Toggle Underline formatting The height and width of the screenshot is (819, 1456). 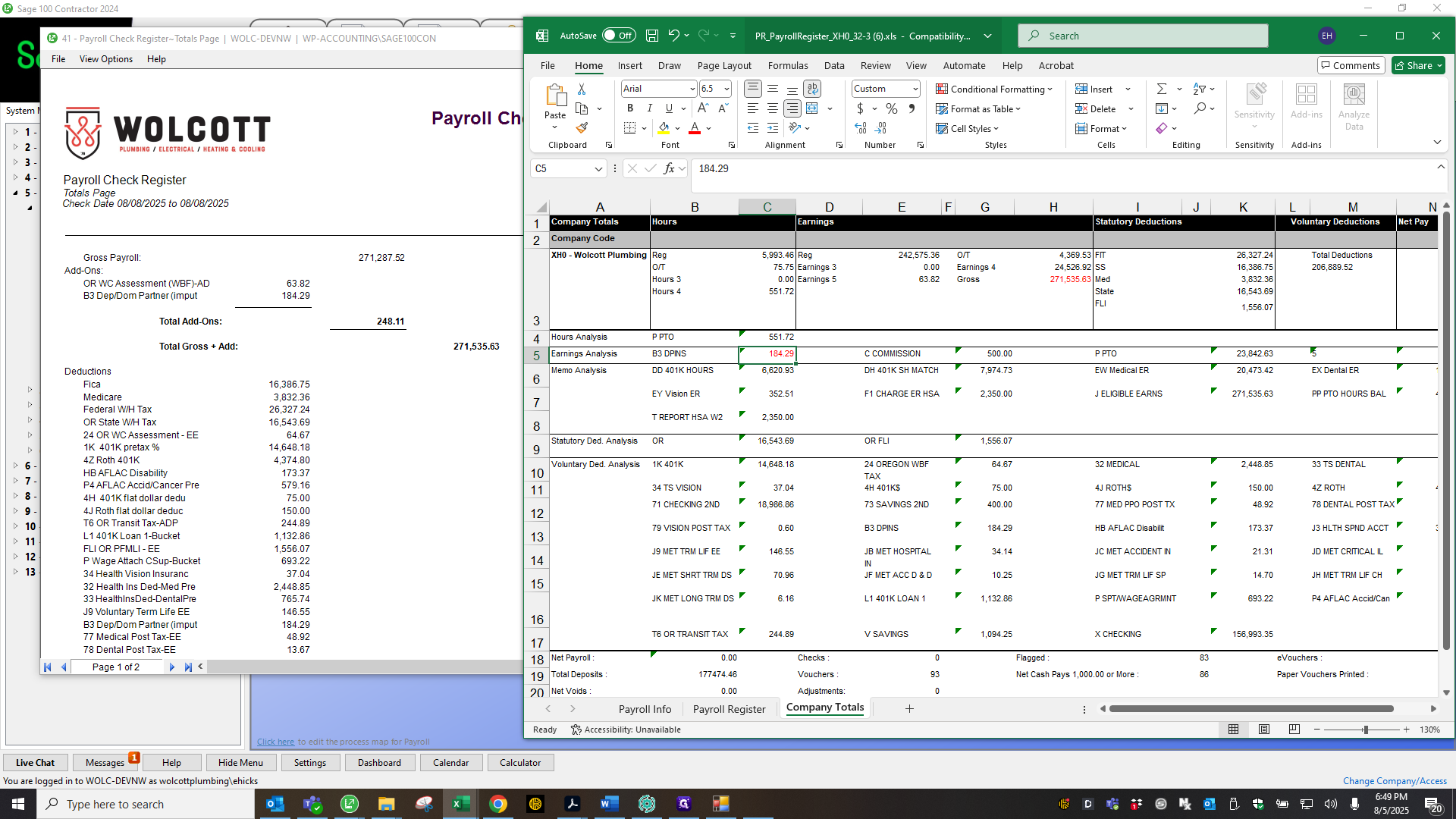coord(669,108)
